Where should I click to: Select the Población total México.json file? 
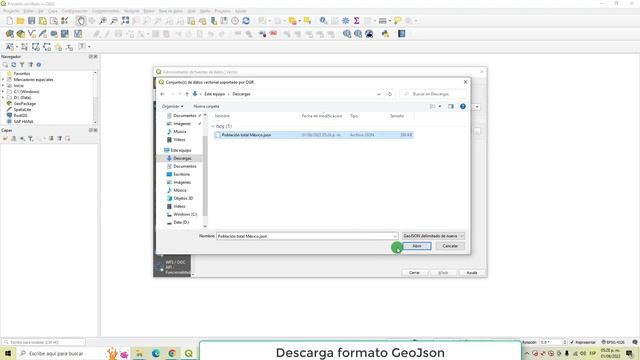click(313, 135)
